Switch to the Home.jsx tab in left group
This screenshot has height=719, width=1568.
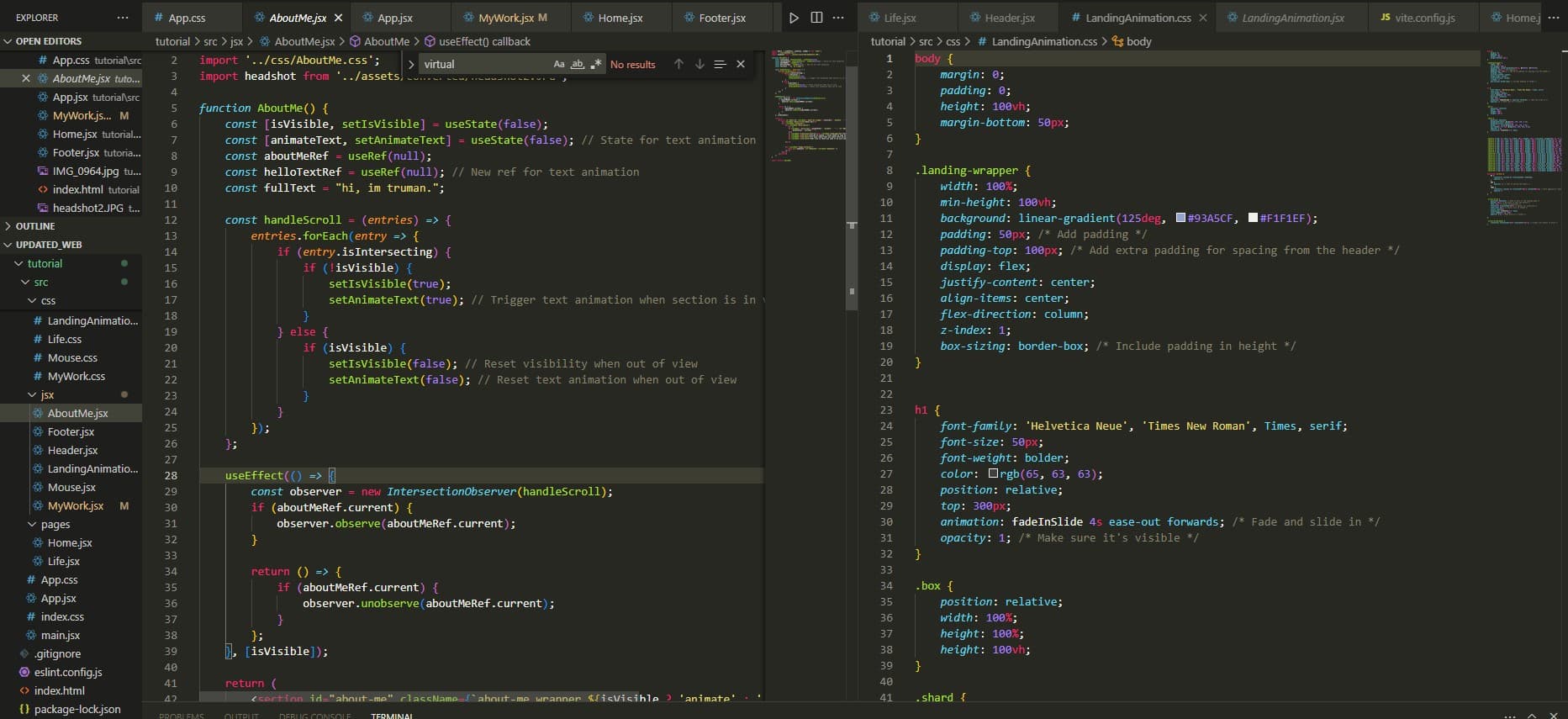(x=621, y=17)
